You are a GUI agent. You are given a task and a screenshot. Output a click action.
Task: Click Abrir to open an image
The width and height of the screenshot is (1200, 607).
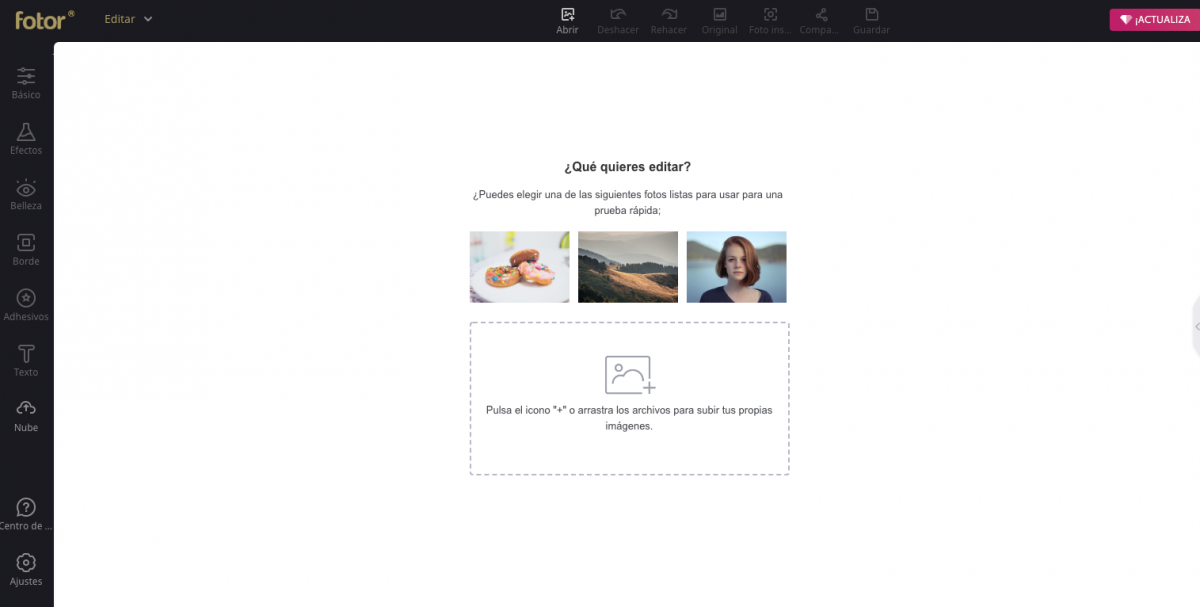tap(567, 20)
